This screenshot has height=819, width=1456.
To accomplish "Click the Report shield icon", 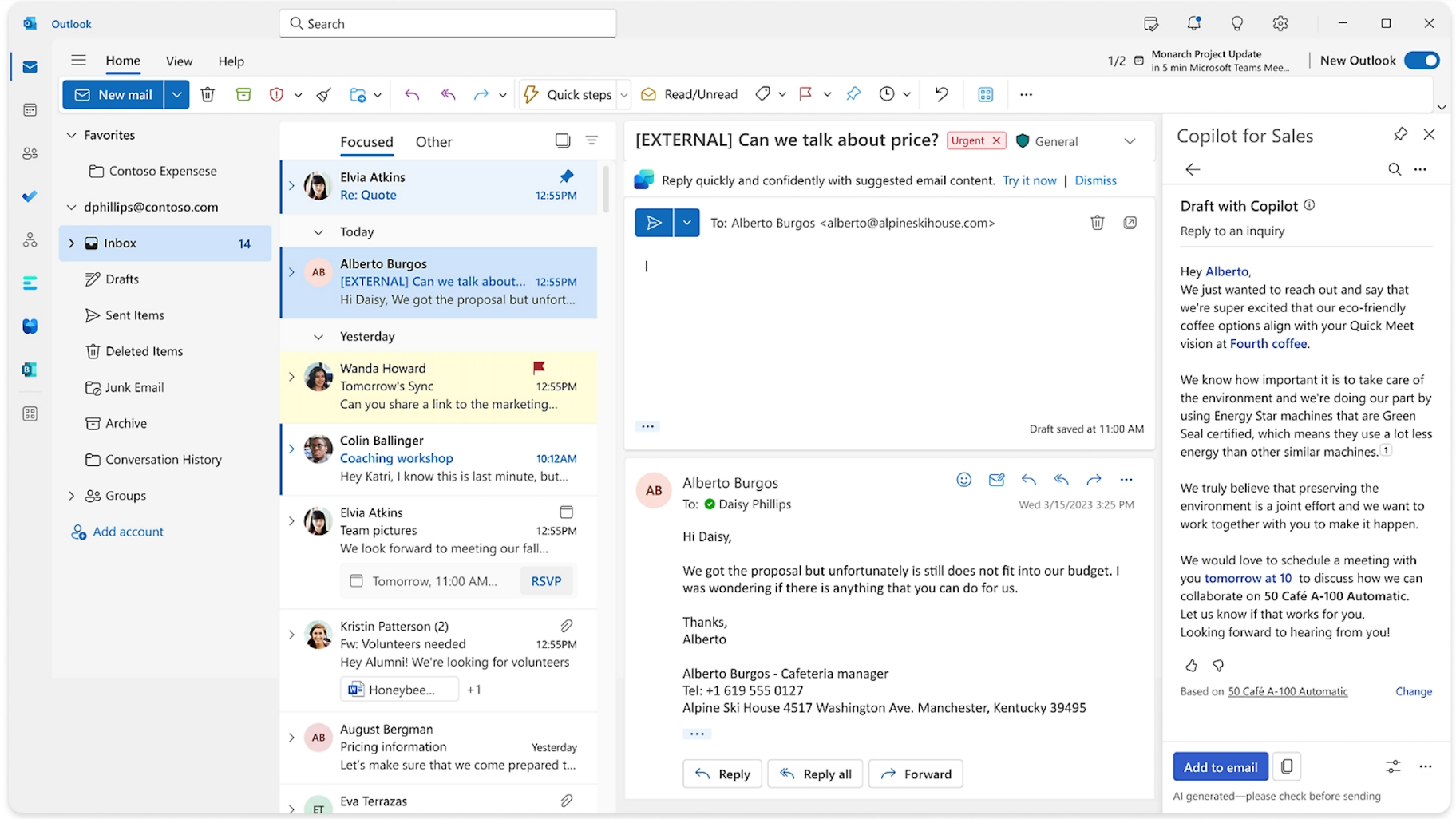I will point(276,94).
